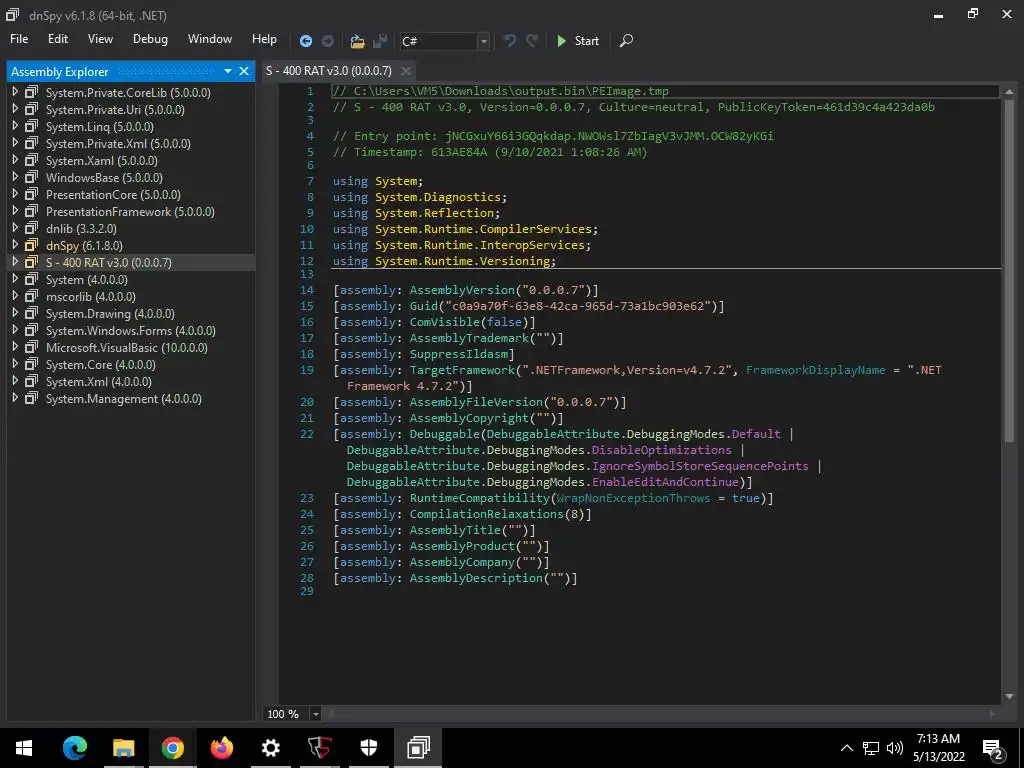Click the Save All toolbar icon
The image size is (1024, 768).
pyautogui.click(x=380, y=41)
